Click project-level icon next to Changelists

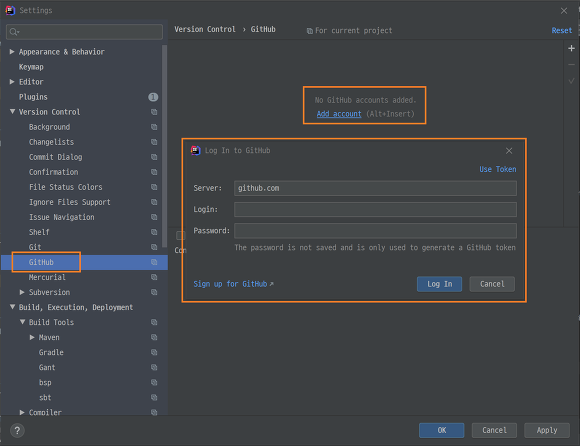tap(154, 142)
